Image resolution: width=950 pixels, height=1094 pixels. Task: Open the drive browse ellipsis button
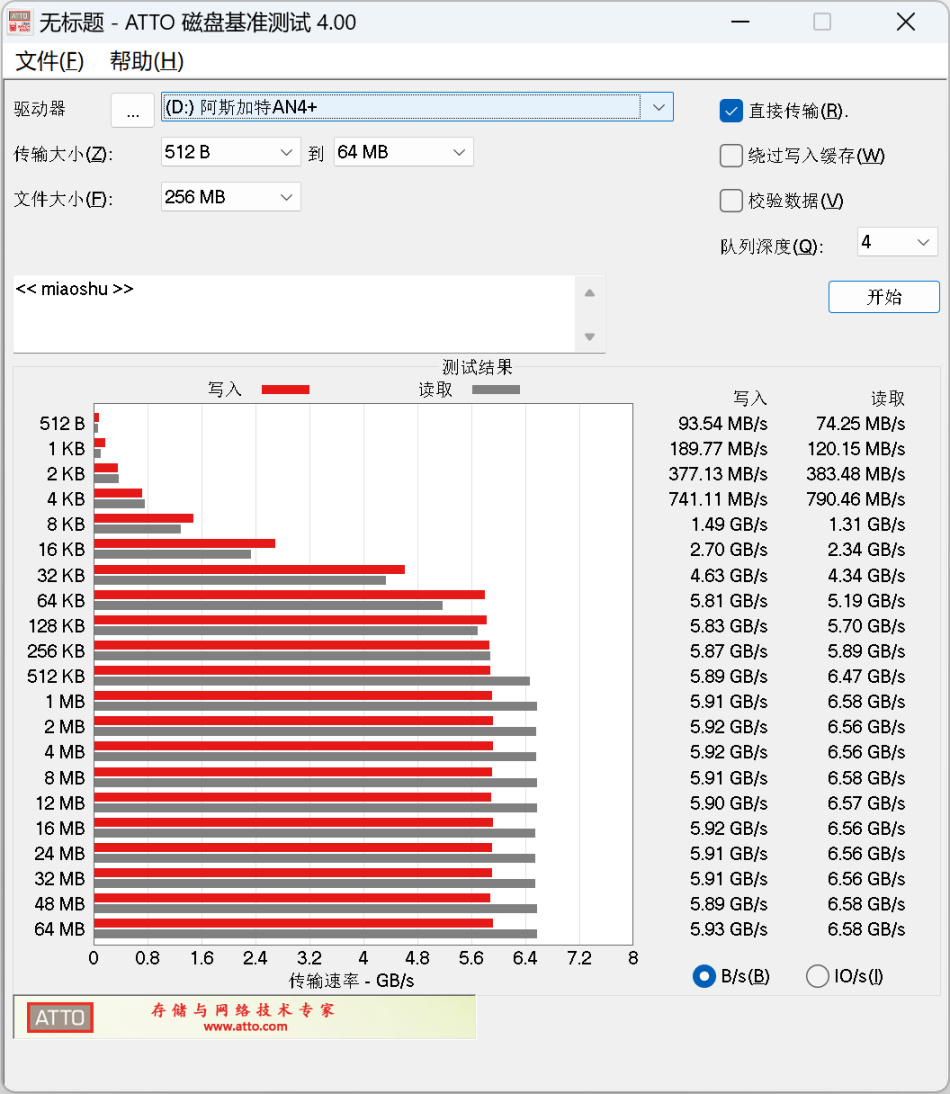(133, 110)
